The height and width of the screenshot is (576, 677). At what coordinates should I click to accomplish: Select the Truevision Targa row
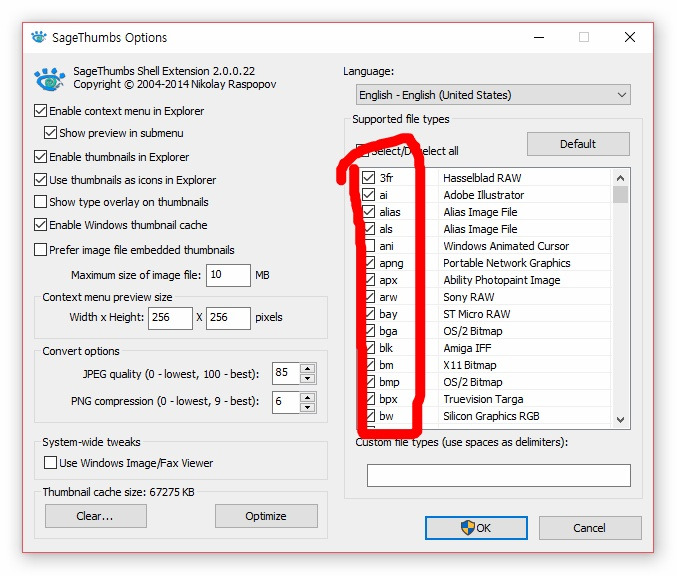483,399
